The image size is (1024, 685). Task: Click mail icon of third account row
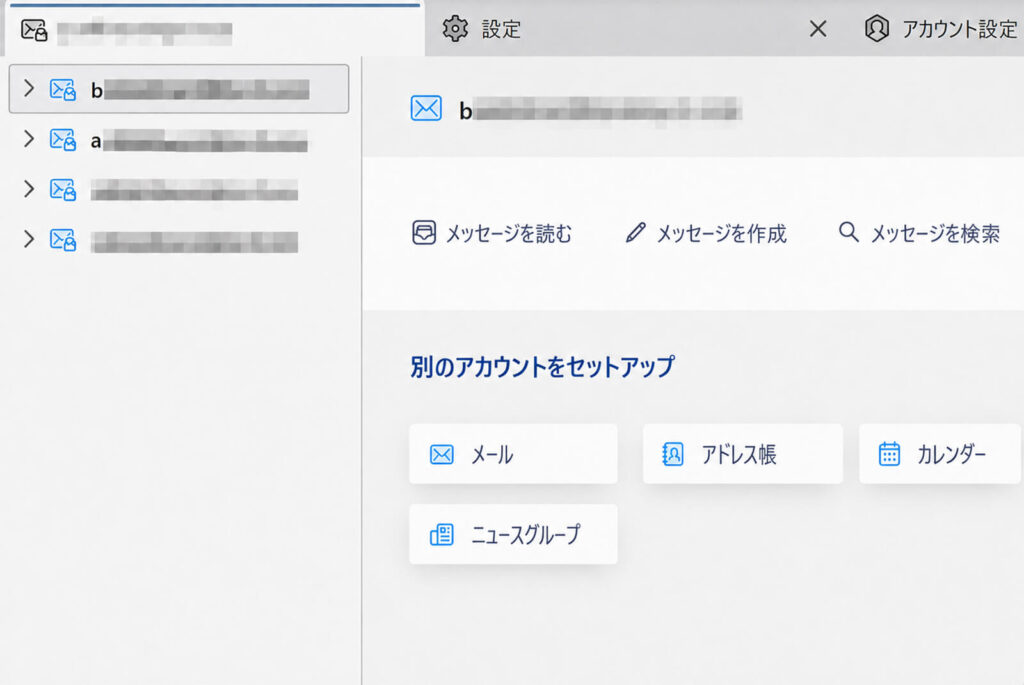[63, 189]
